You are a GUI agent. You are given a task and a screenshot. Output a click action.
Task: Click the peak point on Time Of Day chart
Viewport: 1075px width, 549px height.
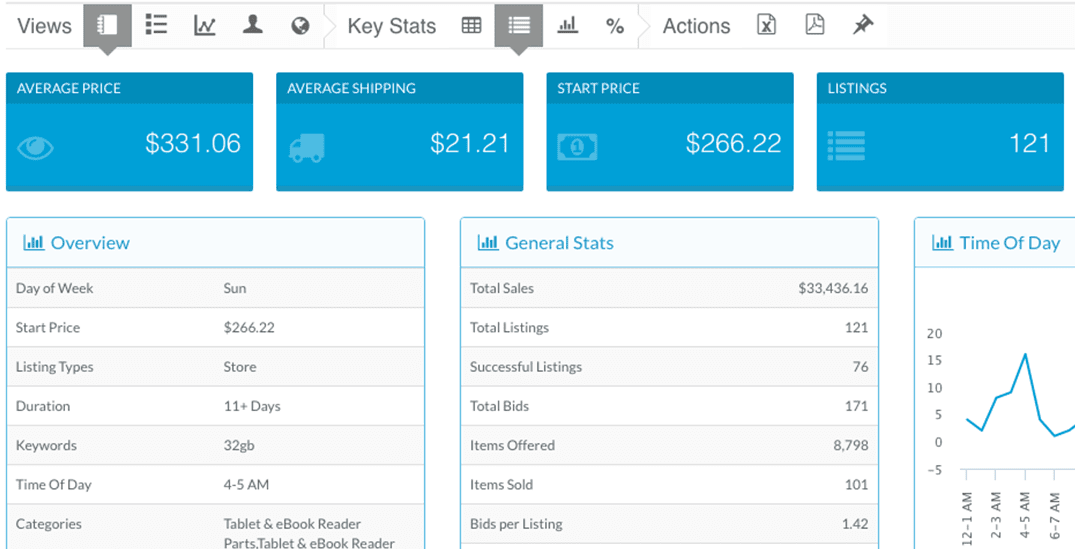pyautogui.click(x=1025, y=354)
